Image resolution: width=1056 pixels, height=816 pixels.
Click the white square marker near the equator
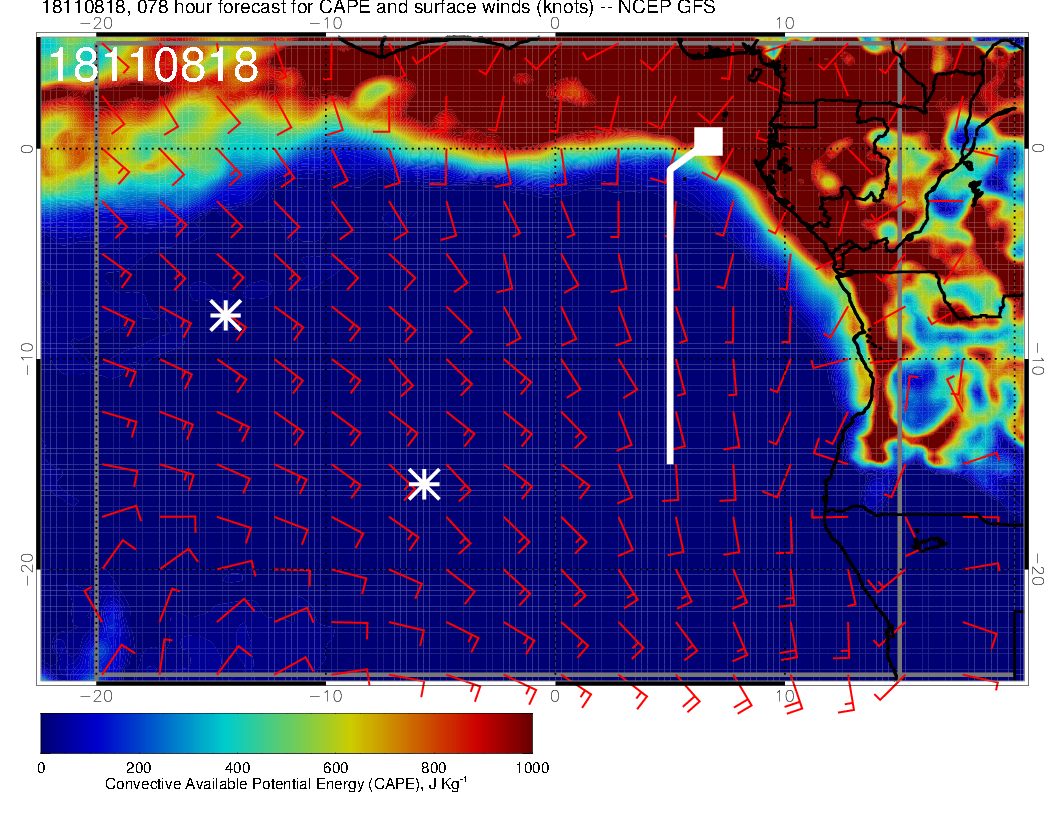(709, 141)
